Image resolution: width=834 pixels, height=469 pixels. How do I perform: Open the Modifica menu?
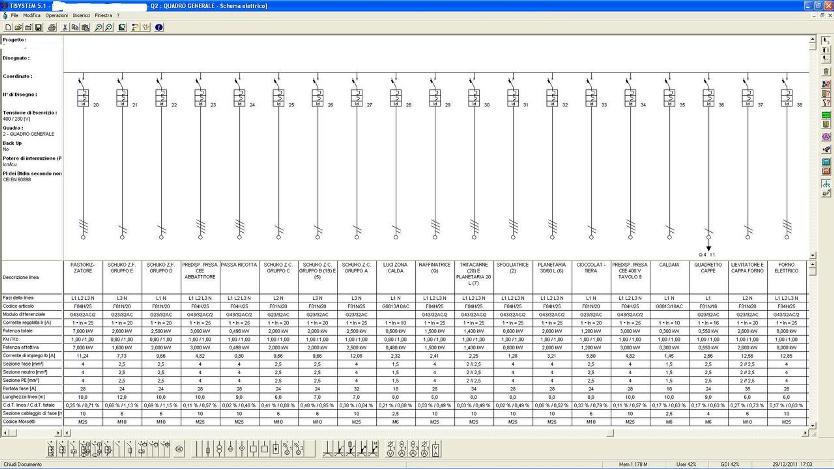point(32,17)
